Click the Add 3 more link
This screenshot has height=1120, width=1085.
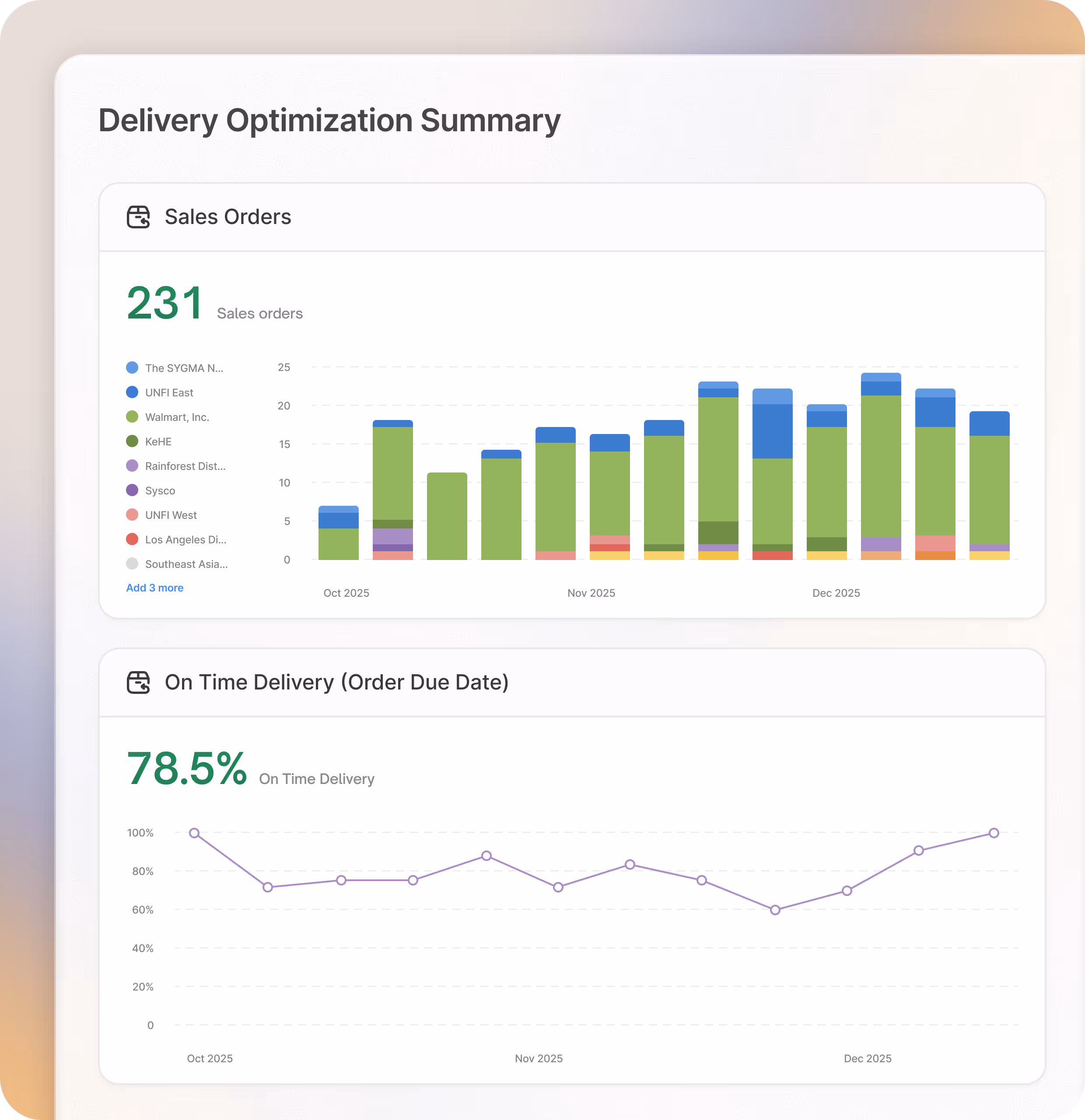154,588
